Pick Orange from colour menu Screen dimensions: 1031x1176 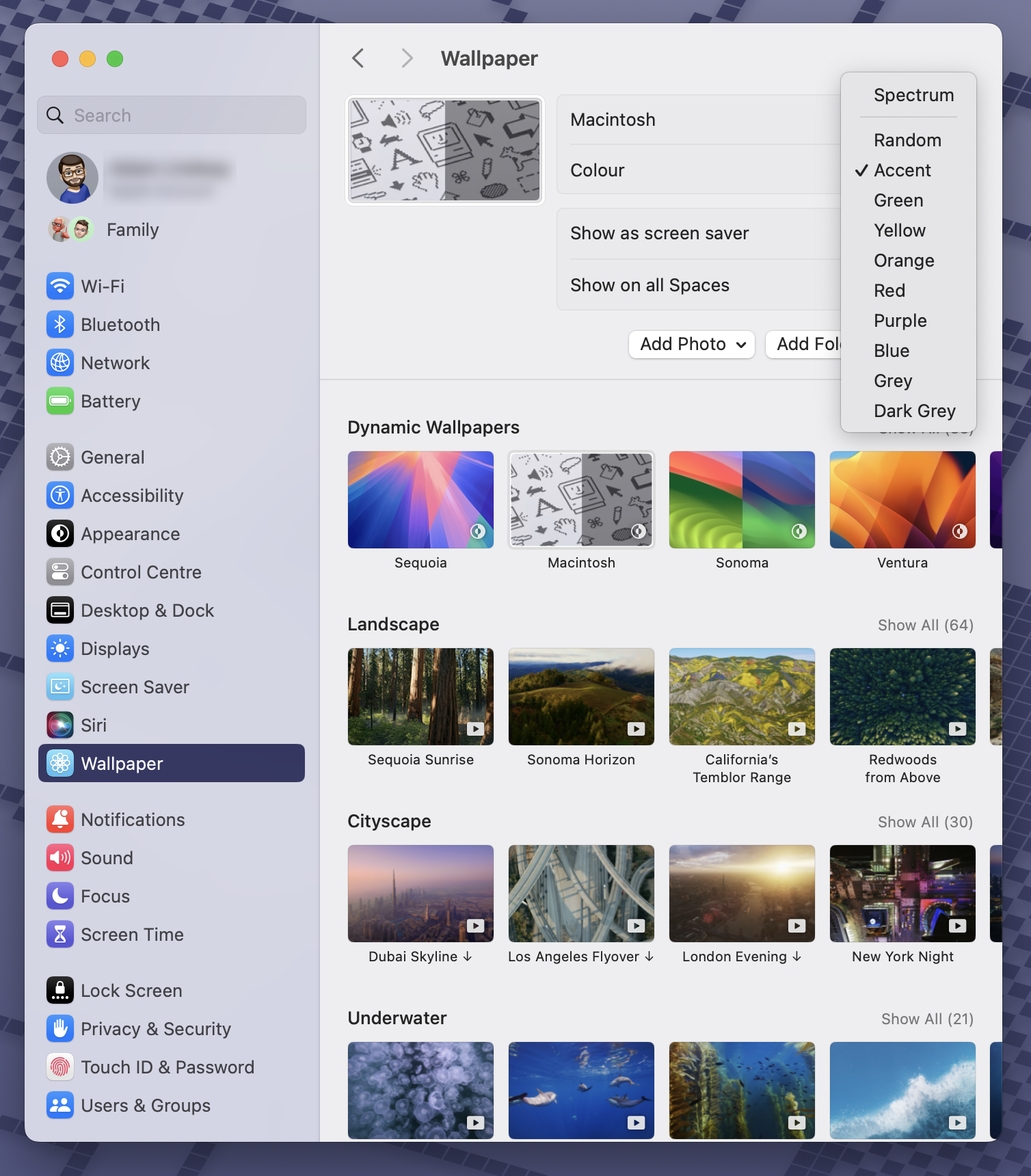click(x=909, y=260)
